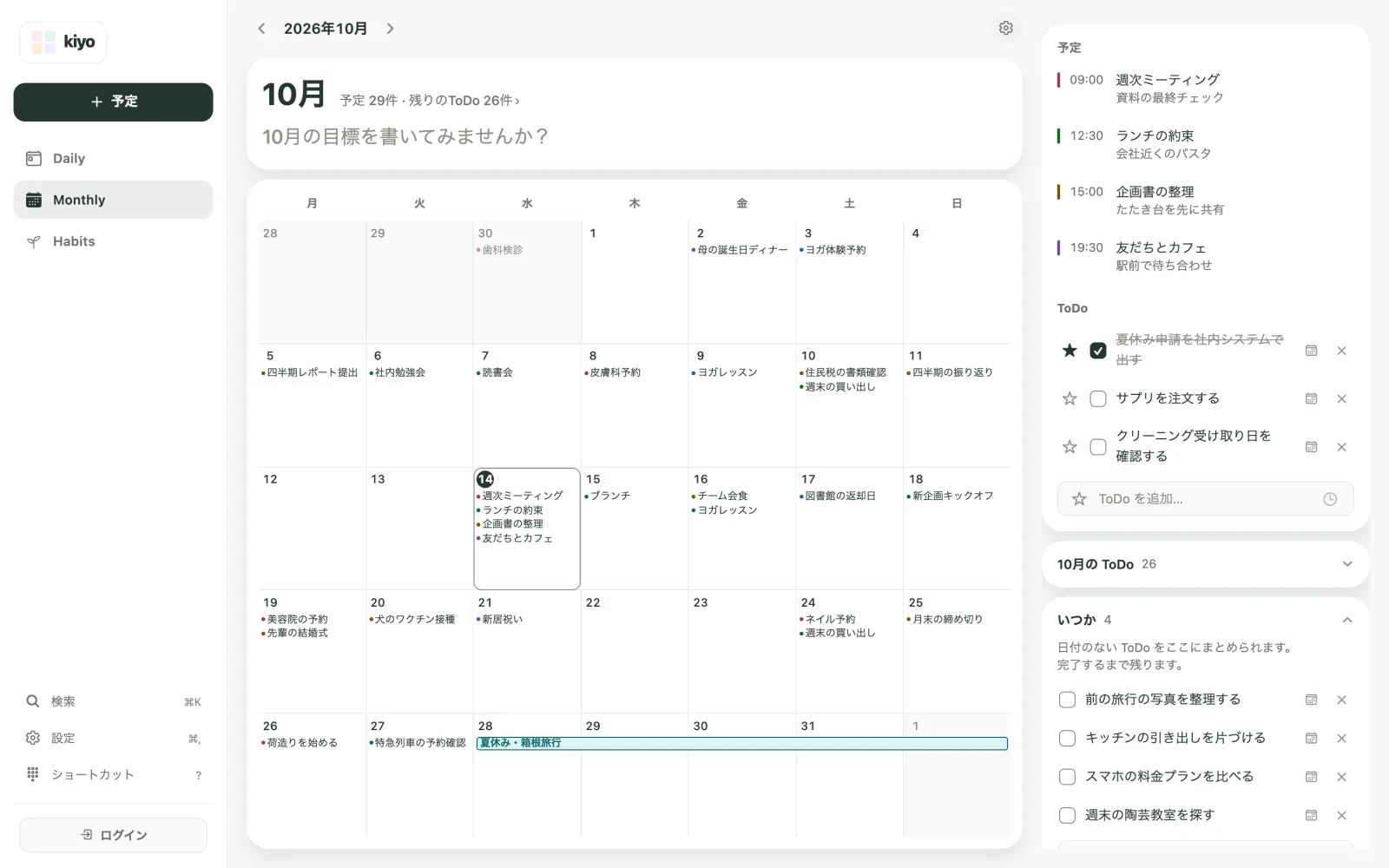Click the ログイン button
The image size is (1389, 868).
point(113,835)
